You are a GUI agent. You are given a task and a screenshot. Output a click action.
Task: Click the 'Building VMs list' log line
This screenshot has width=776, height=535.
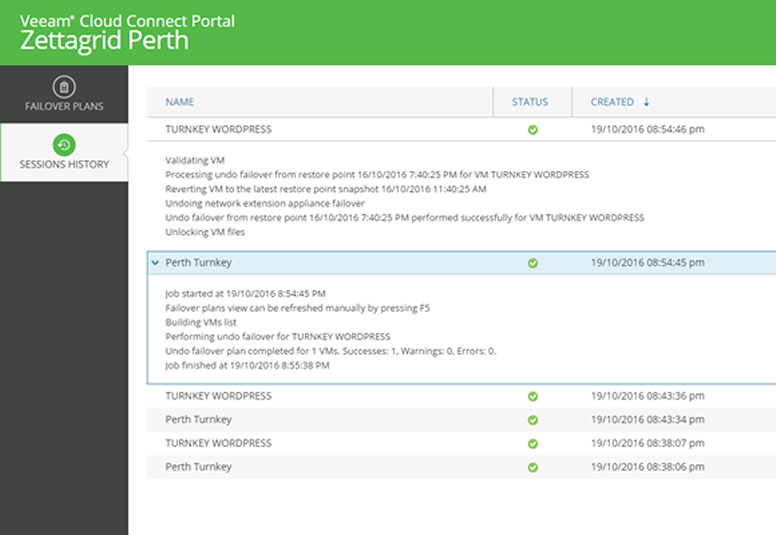tap(201, 322)
